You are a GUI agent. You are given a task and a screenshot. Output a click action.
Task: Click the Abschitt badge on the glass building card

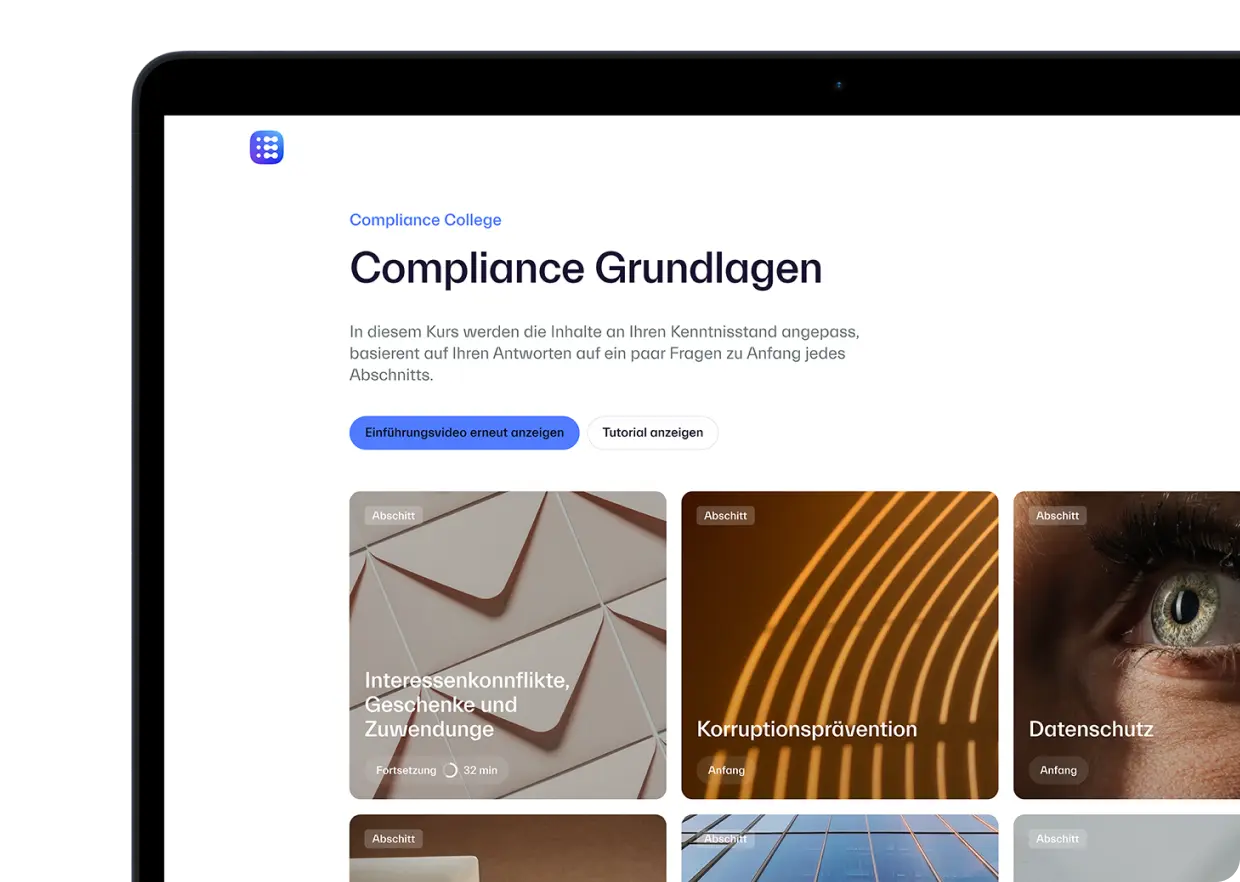click(725, 838)
